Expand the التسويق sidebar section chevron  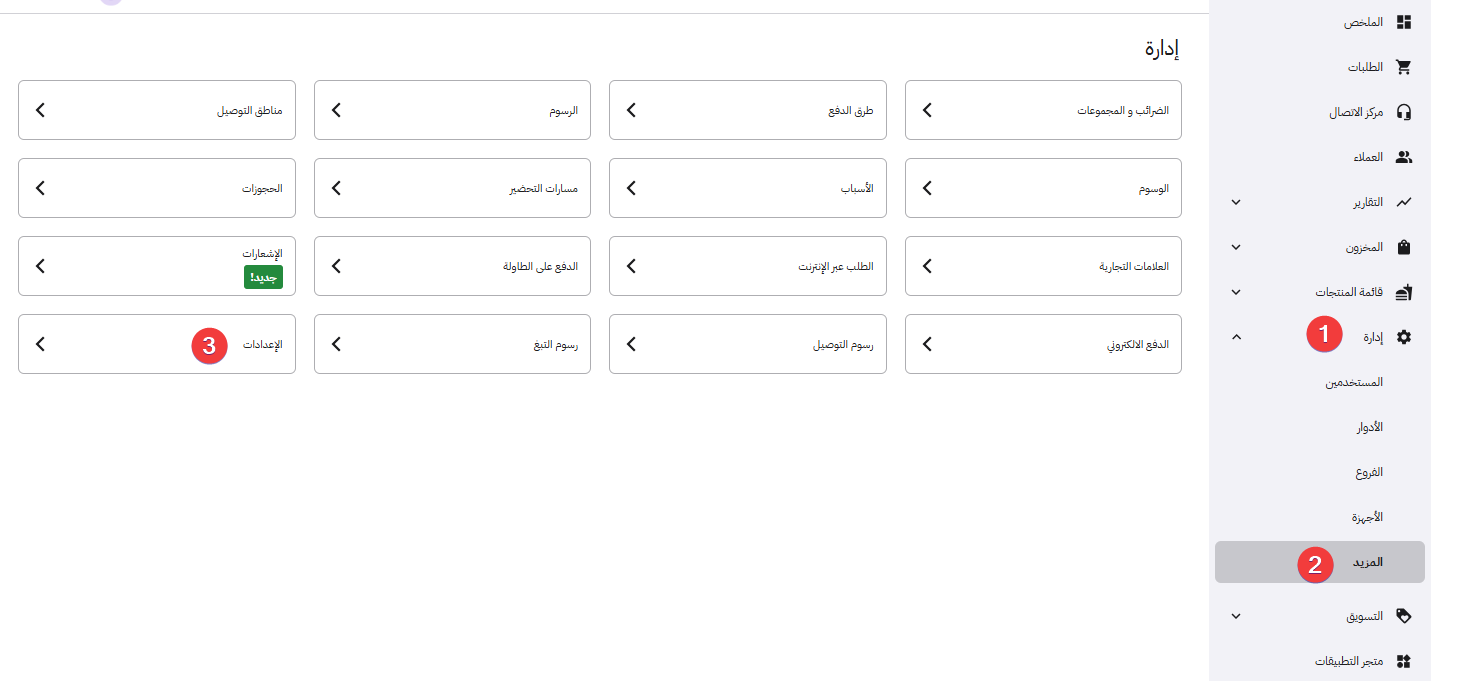pyautogui.click(x=1236, y=616)
